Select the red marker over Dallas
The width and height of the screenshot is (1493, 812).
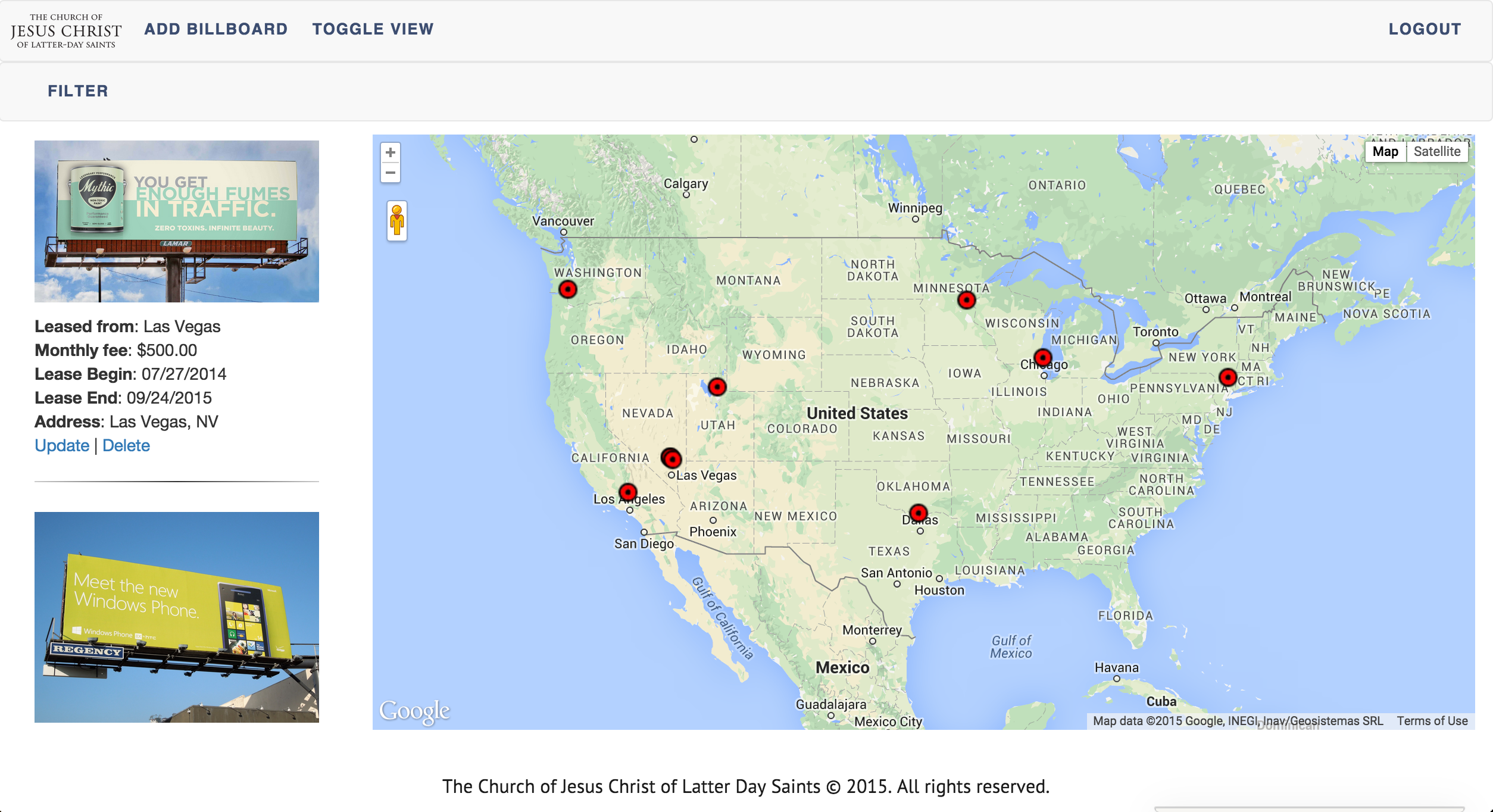919,513
